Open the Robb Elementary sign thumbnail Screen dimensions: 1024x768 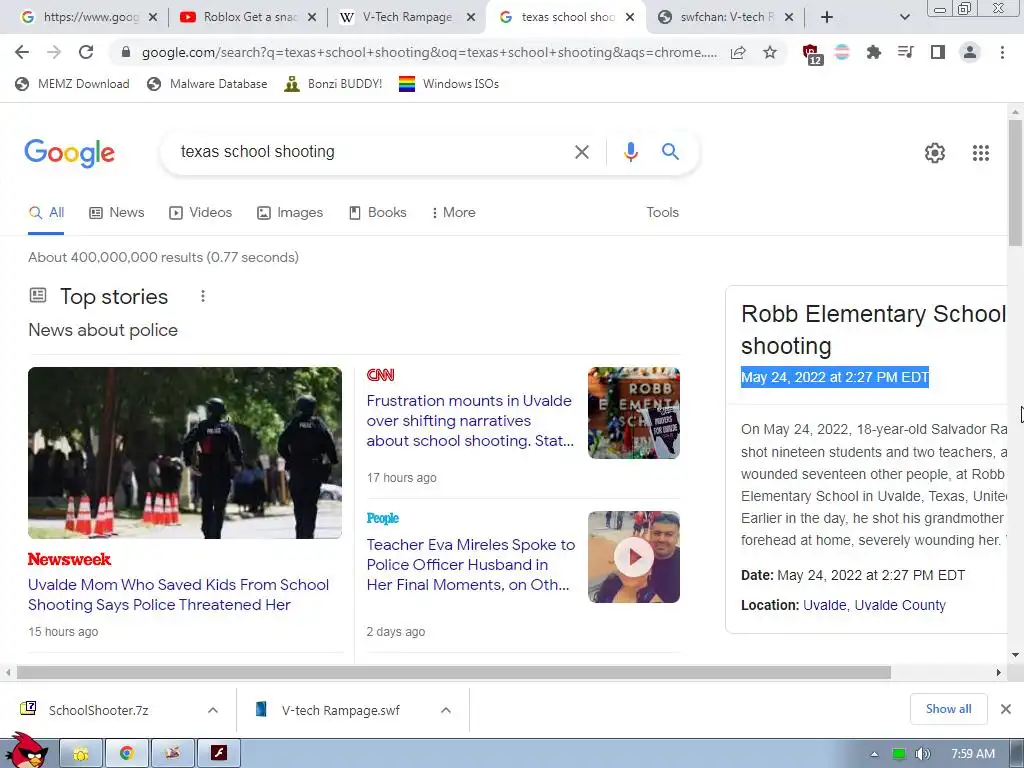pyautogui.click(x=633, y=413)
